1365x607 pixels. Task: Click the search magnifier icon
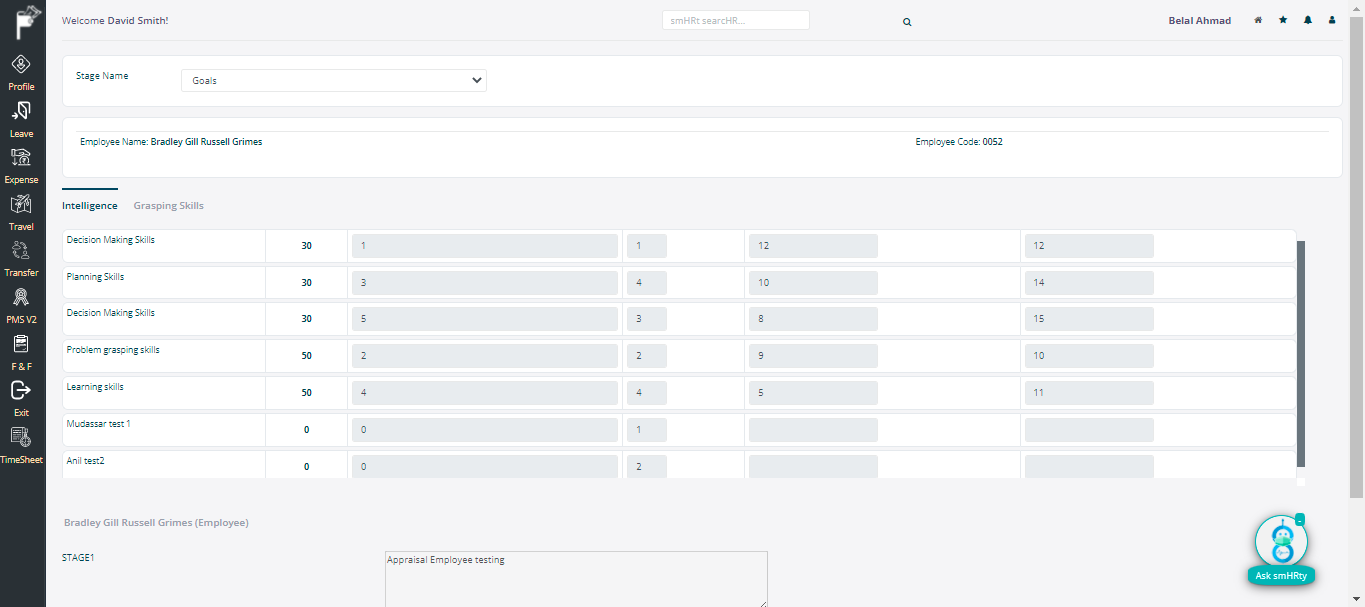[907, 22]
